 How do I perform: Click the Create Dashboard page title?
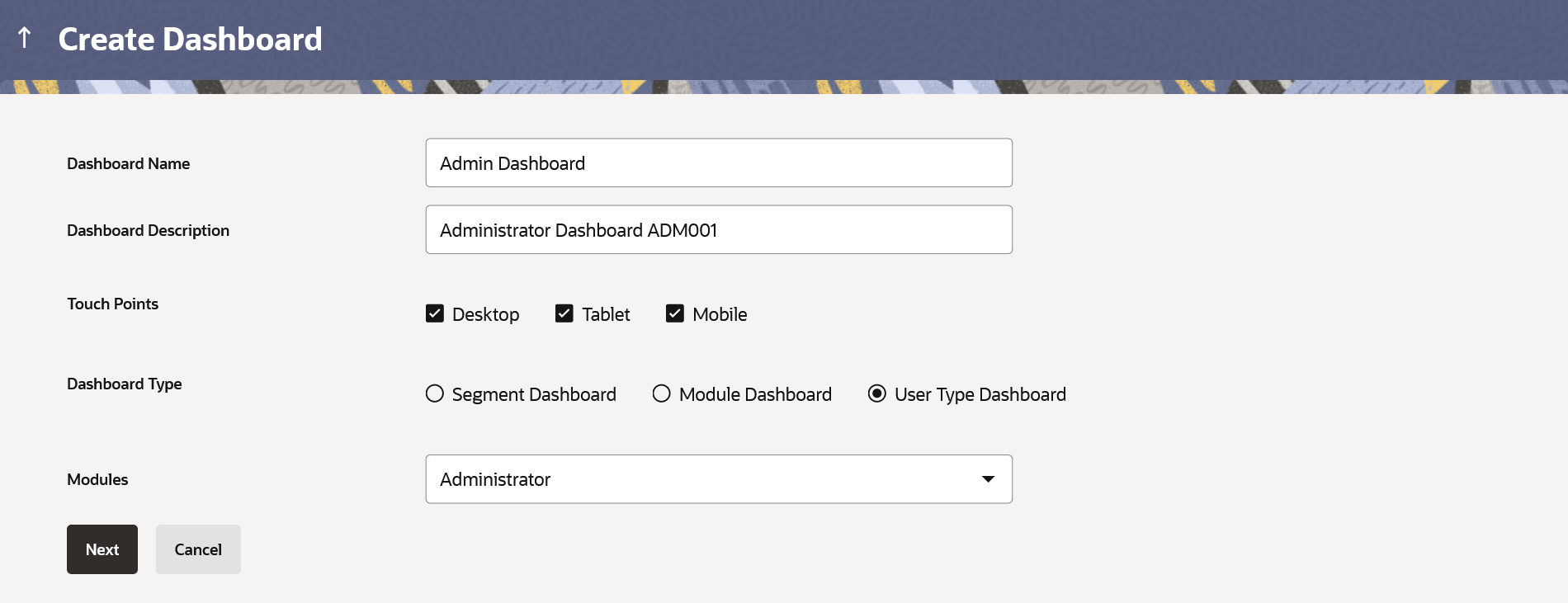tap(190, 40)
